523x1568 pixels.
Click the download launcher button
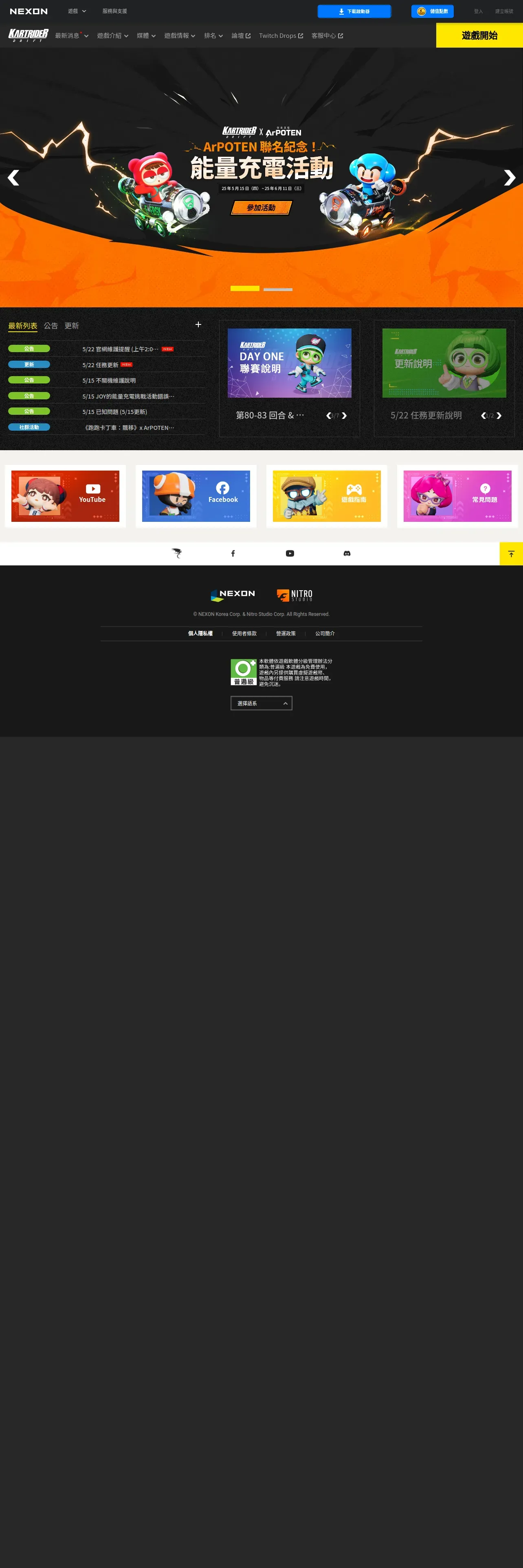(354, 11)
